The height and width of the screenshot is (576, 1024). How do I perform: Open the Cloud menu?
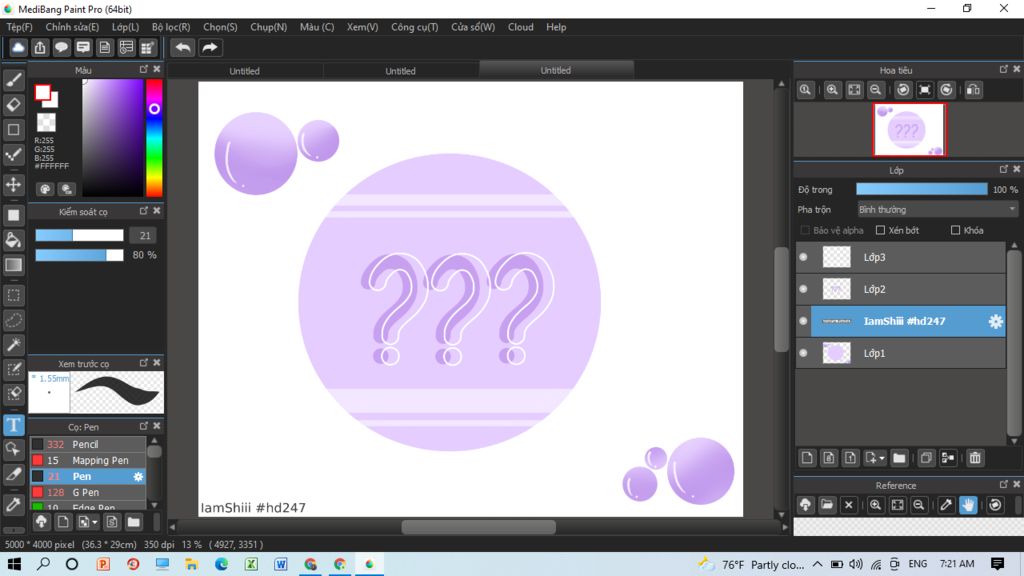520,27
